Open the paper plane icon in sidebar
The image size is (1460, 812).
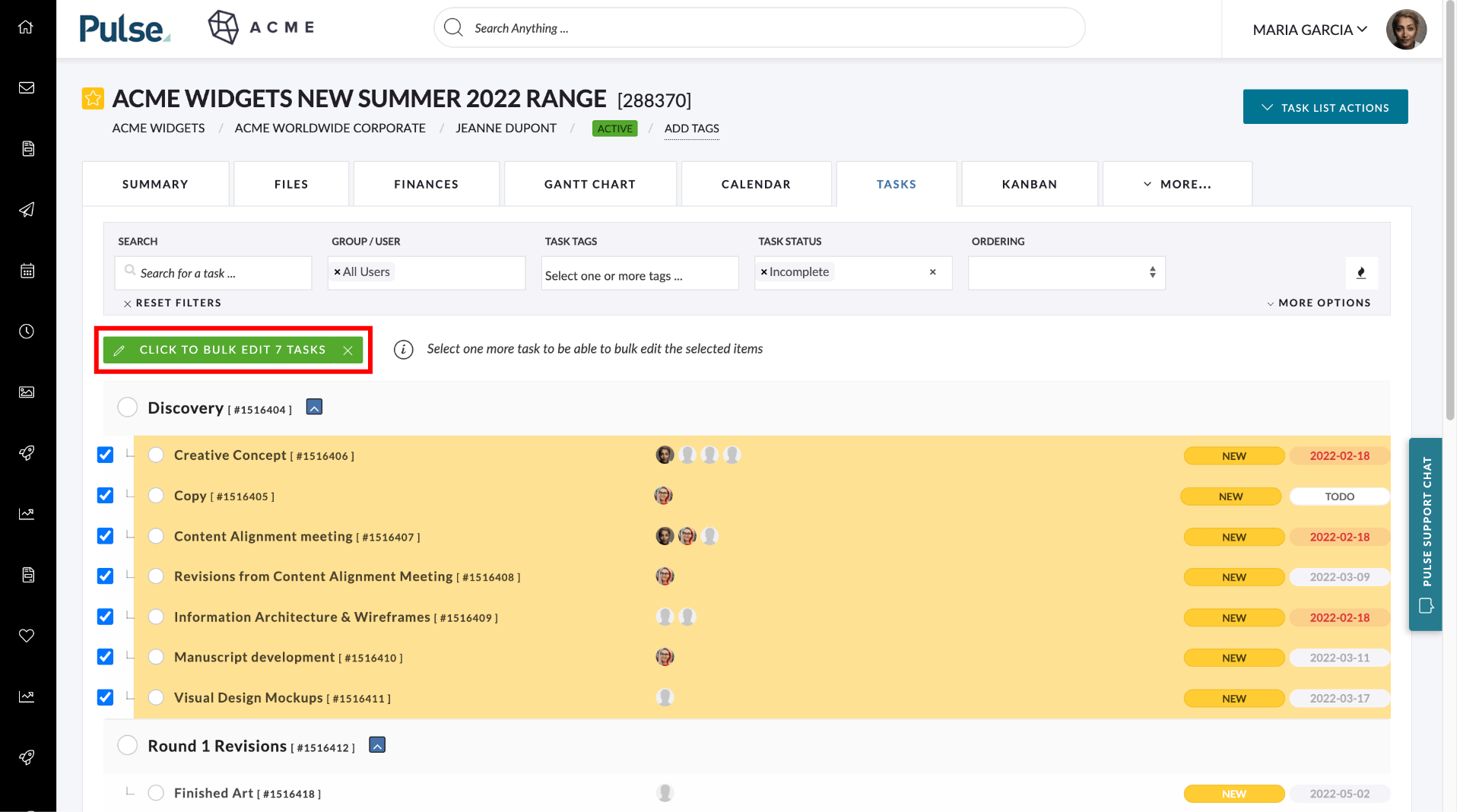click(x=27, y=210)
